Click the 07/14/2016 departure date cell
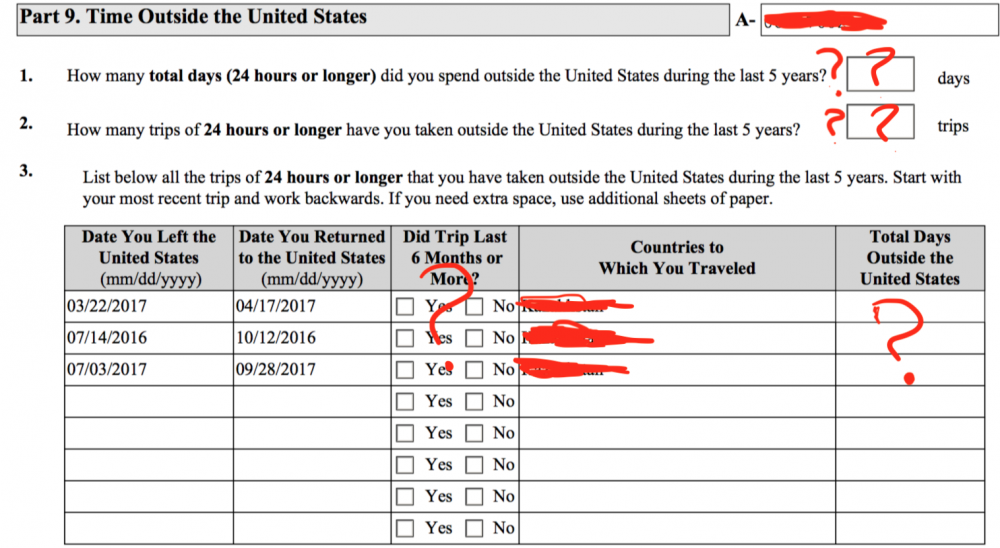This screenshot has width=1000, height=548. (149, 338)
